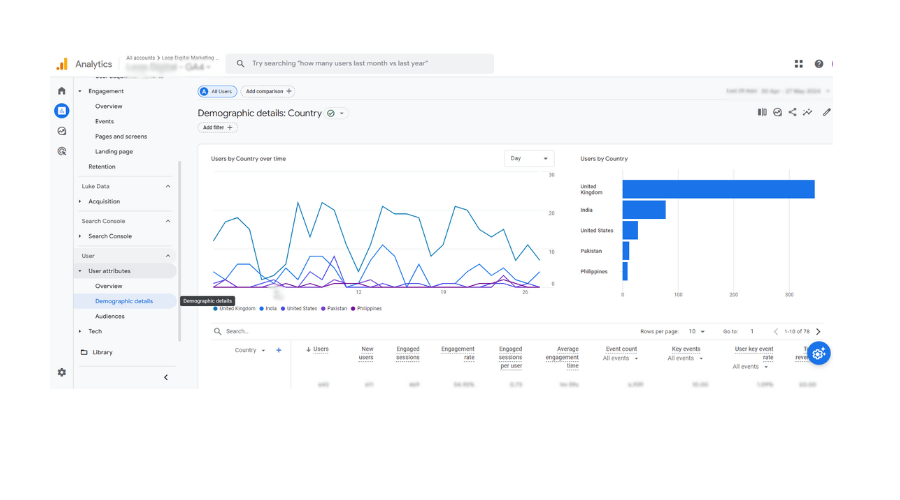Click the Library folder icon
Viewport: 900px width, 500px height.
click(84, 352)
